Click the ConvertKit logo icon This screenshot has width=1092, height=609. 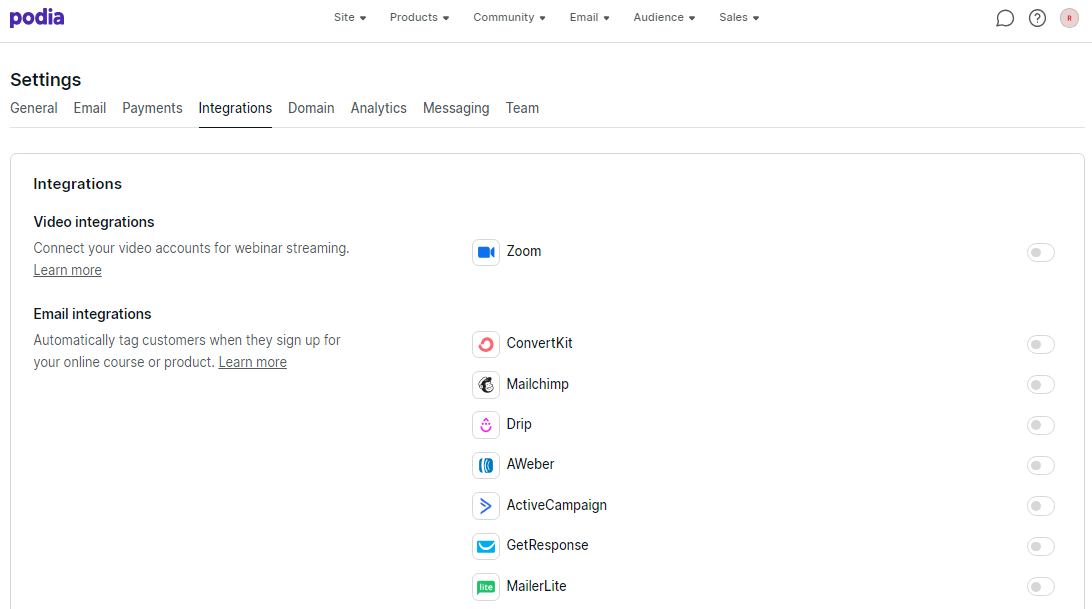click(486, 344)
